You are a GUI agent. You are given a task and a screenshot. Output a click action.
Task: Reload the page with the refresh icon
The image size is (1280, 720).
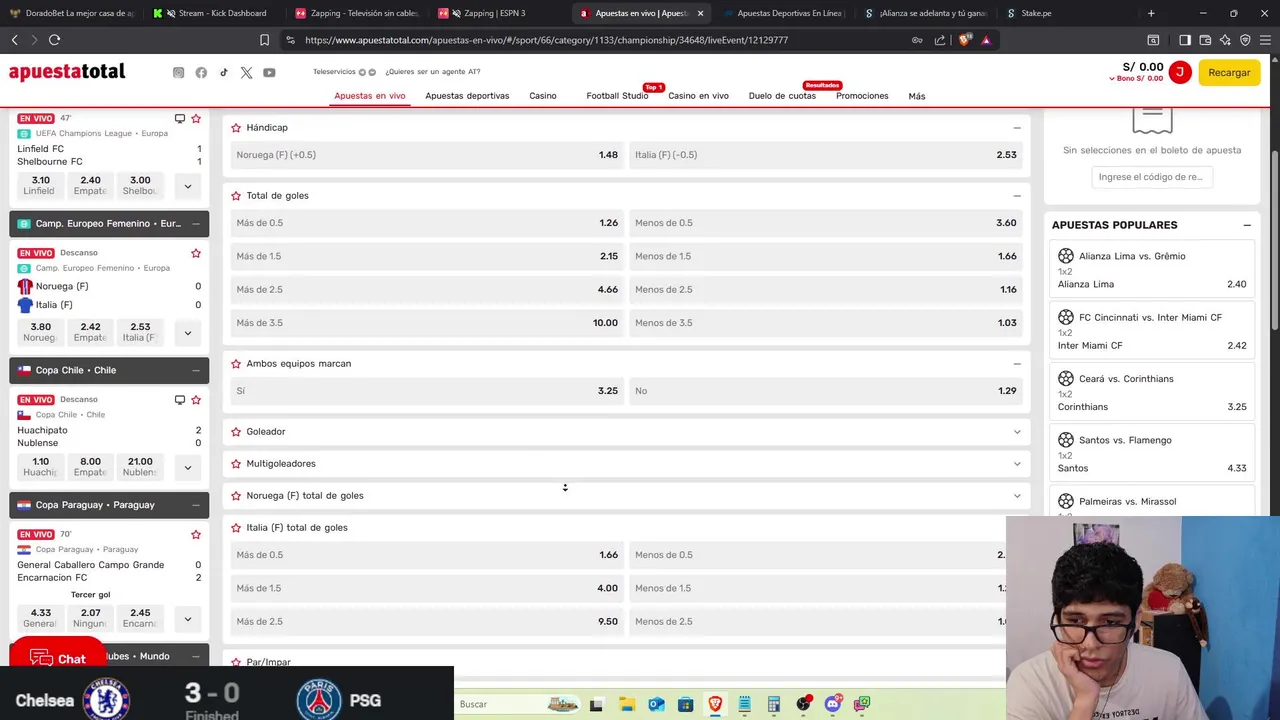[54, 40]
